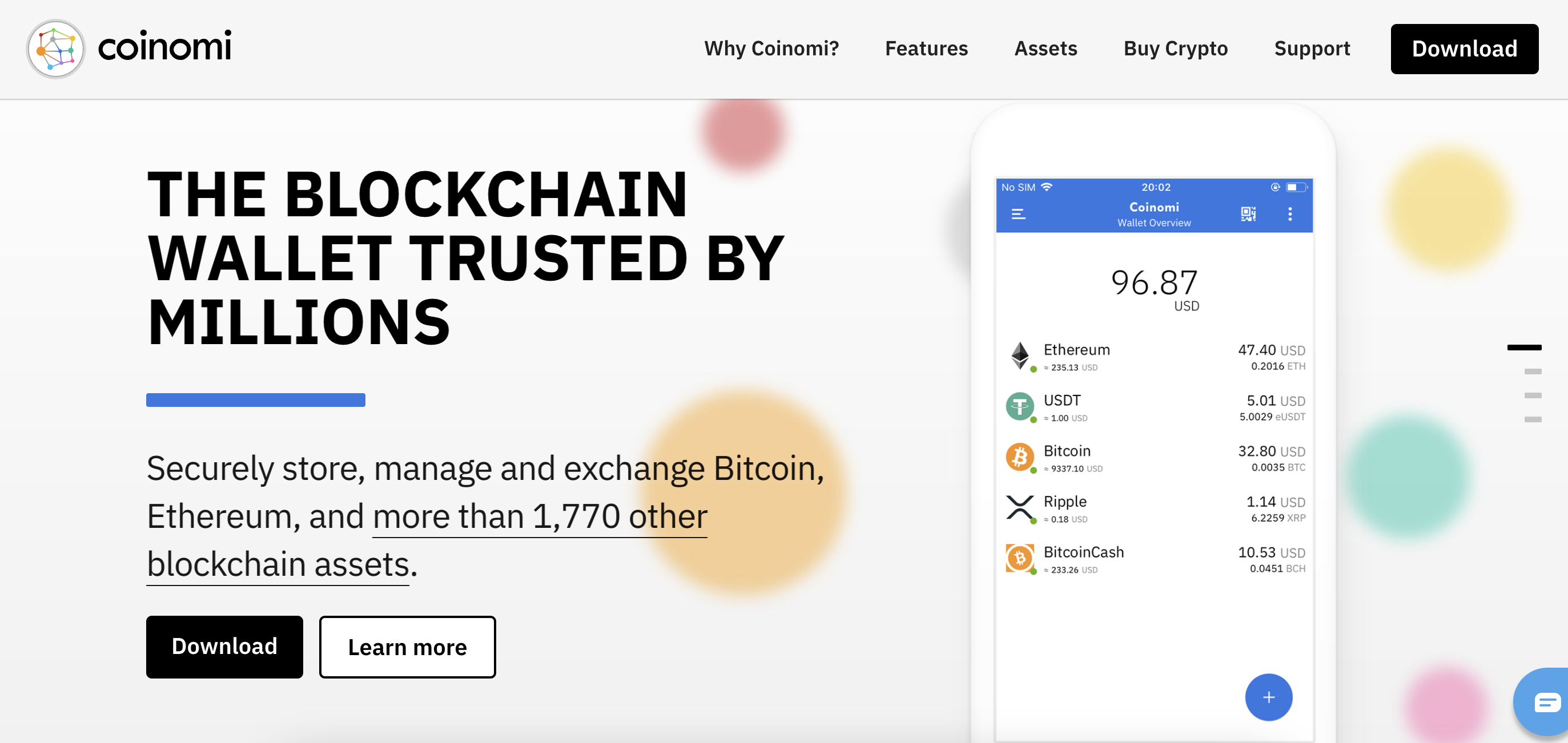Click the Ripple XRP icon
This screenshot has width=1568, height=743.
[1020, 507]
